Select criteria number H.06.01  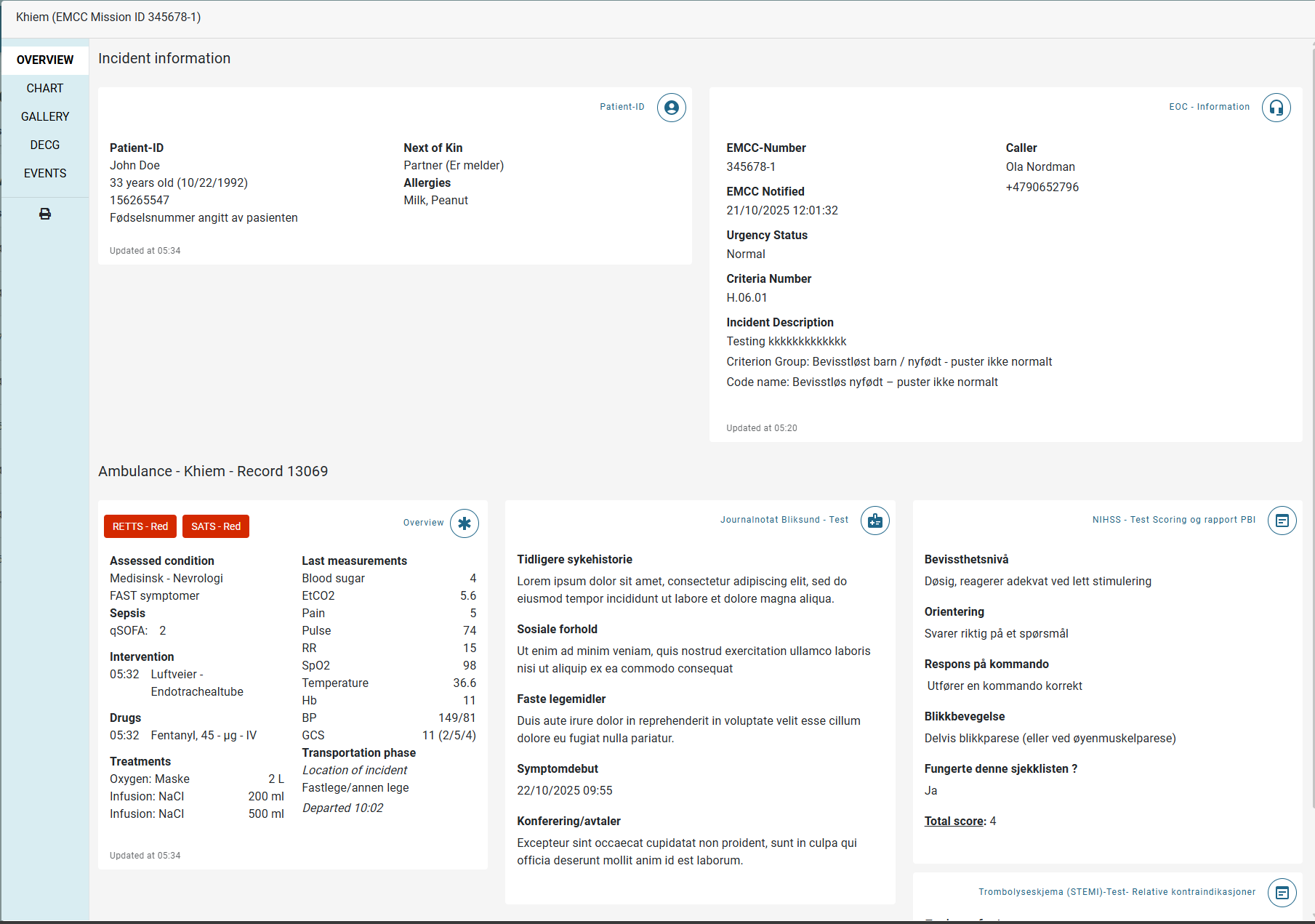click(x=747, y=297)
